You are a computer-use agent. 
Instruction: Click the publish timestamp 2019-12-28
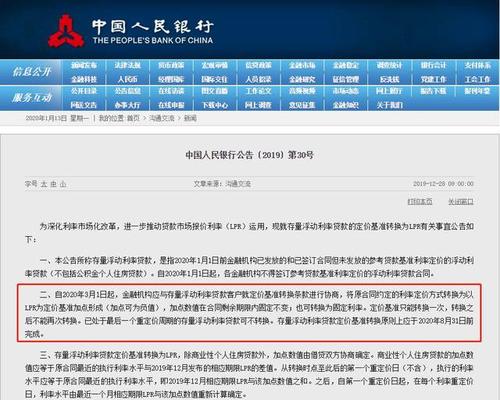pos(443,184)
